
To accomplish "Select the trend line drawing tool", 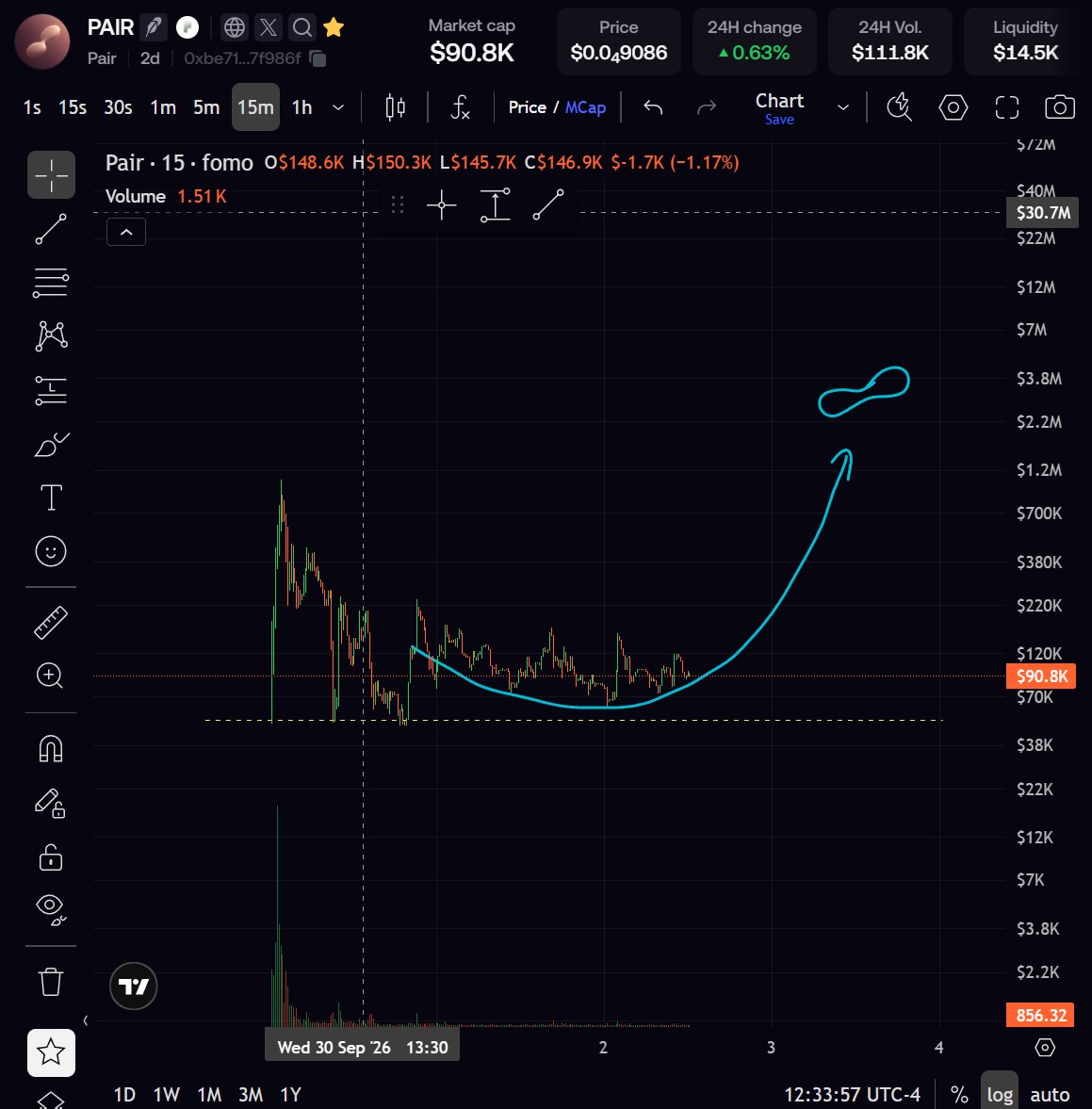I will click(x=51, y=229).
